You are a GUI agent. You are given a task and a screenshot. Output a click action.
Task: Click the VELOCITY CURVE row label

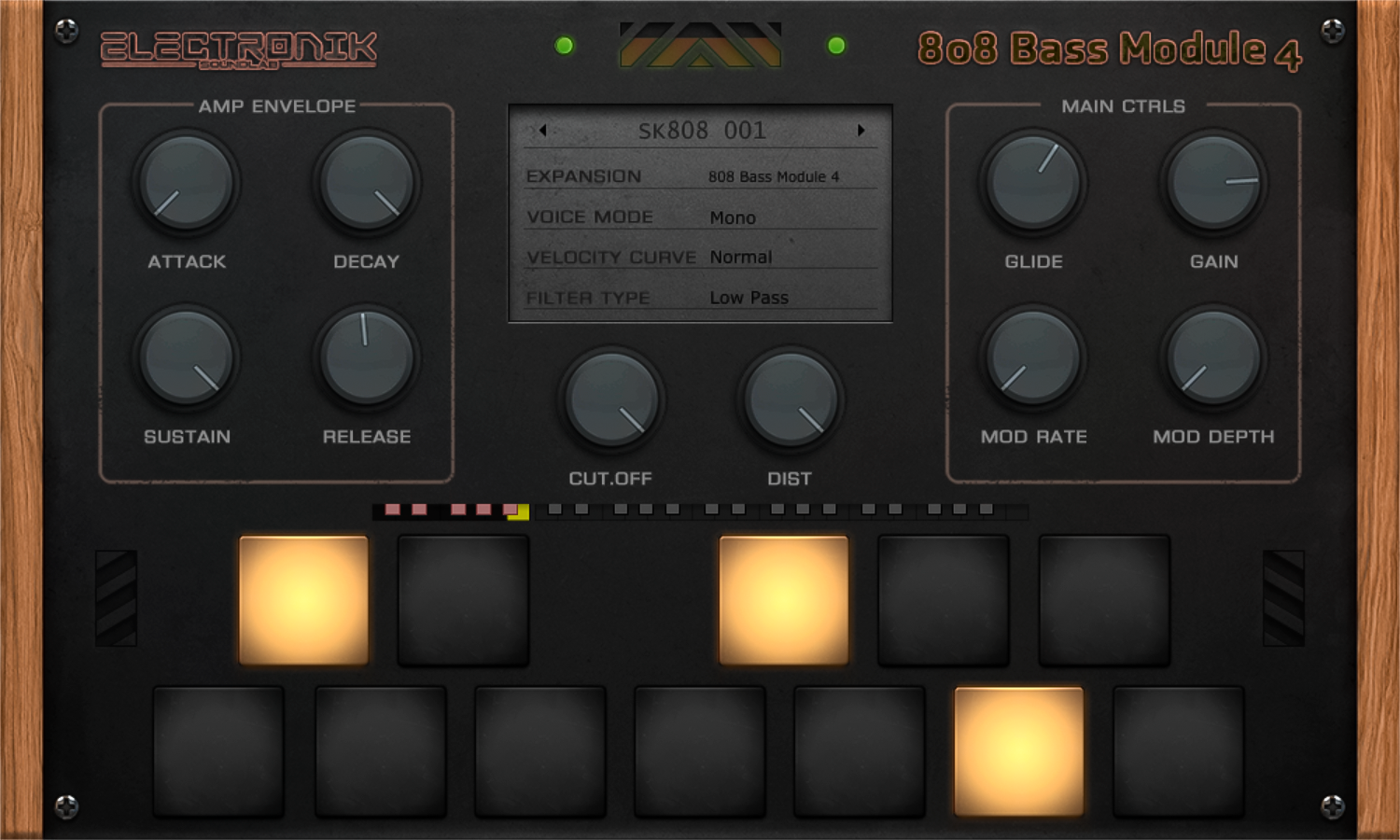pos(611,258)
